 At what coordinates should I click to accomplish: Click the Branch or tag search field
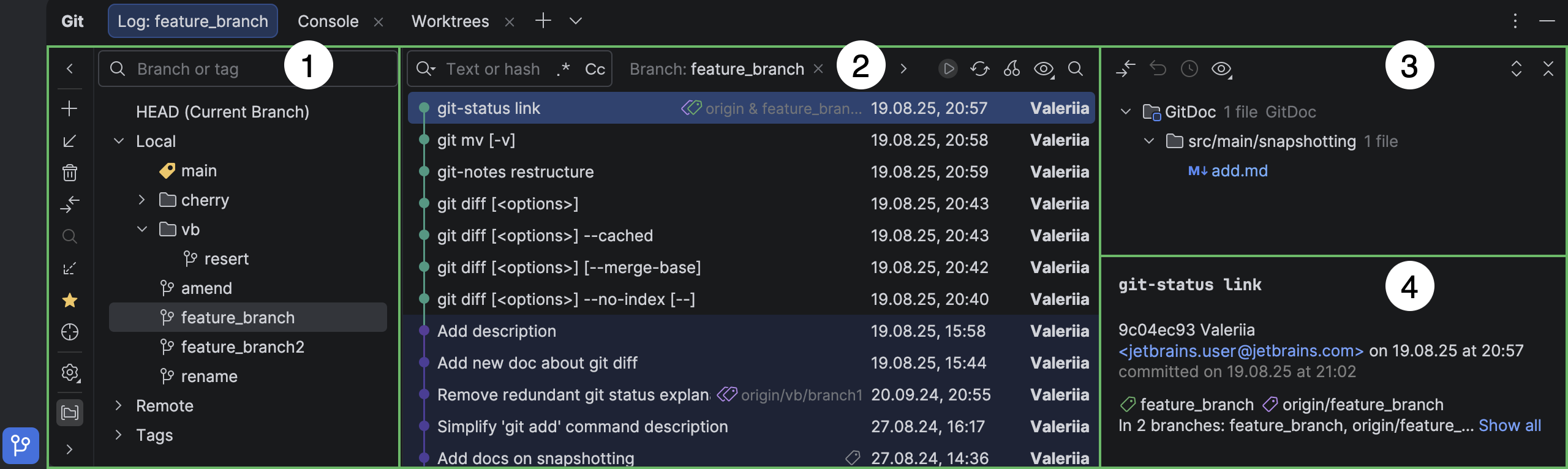click(247, 69)
